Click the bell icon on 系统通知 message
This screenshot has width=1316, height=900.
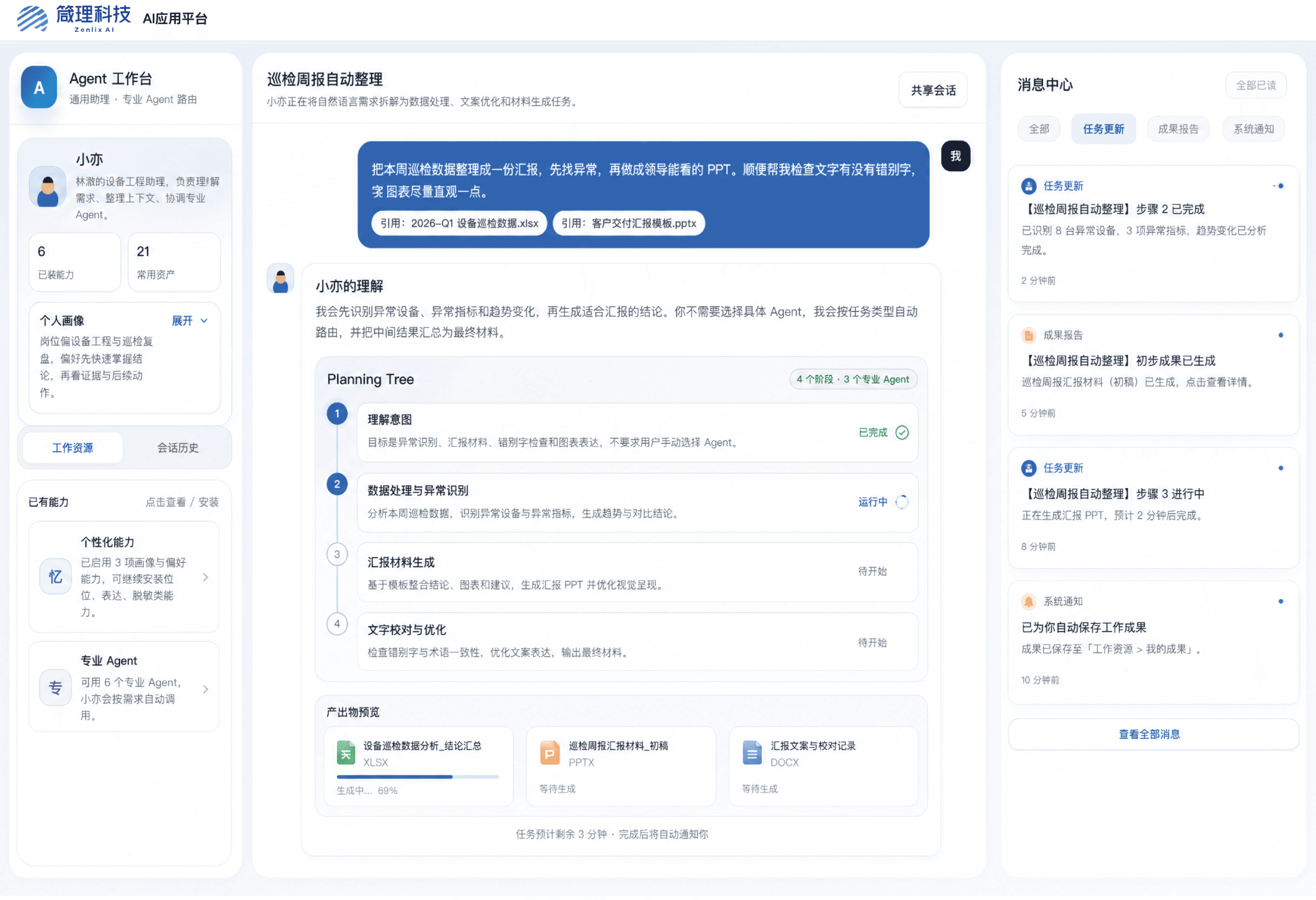tap(1029, 602)
